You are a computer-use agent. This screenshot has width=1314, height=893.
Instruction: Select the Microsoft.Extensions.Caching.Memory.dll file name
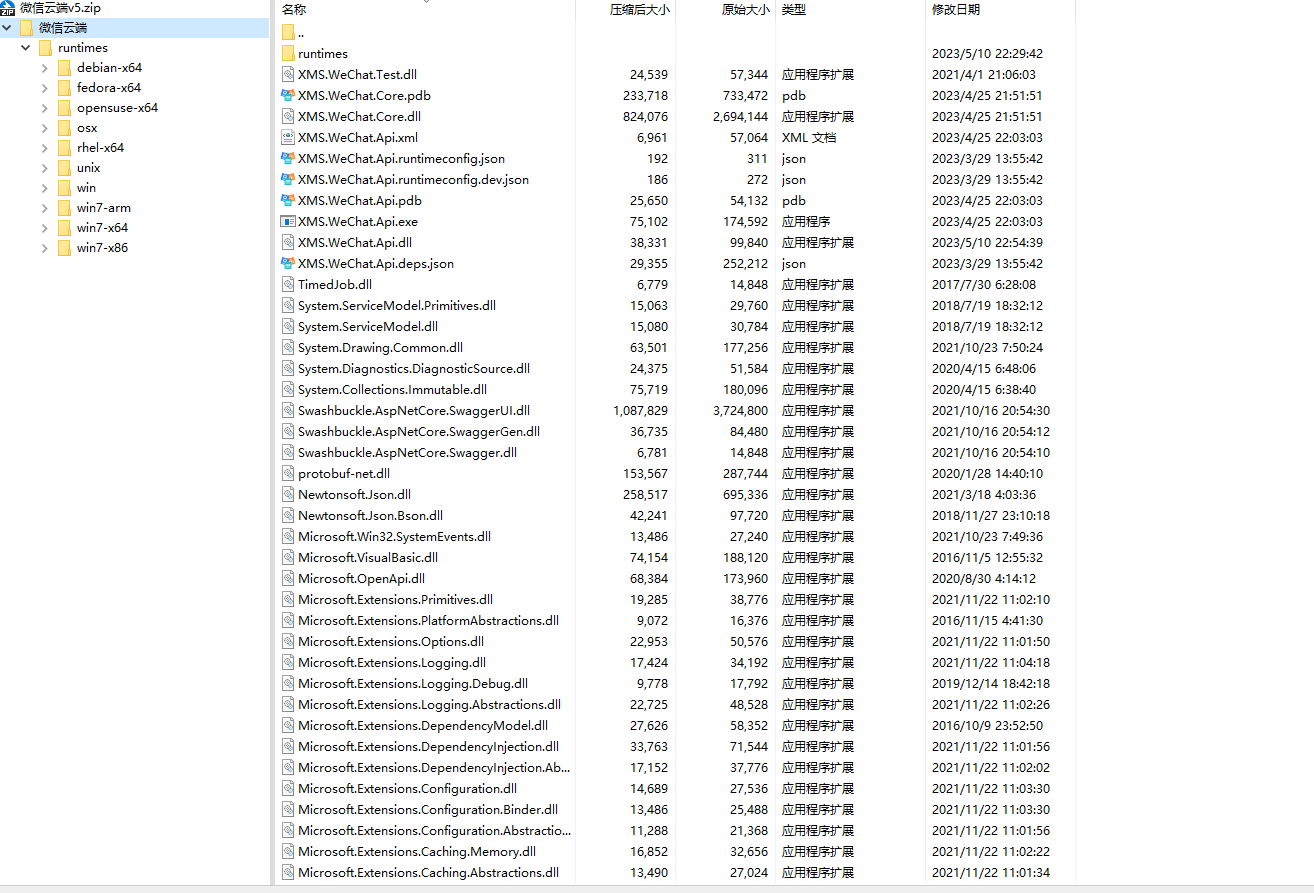pos(416,852)
